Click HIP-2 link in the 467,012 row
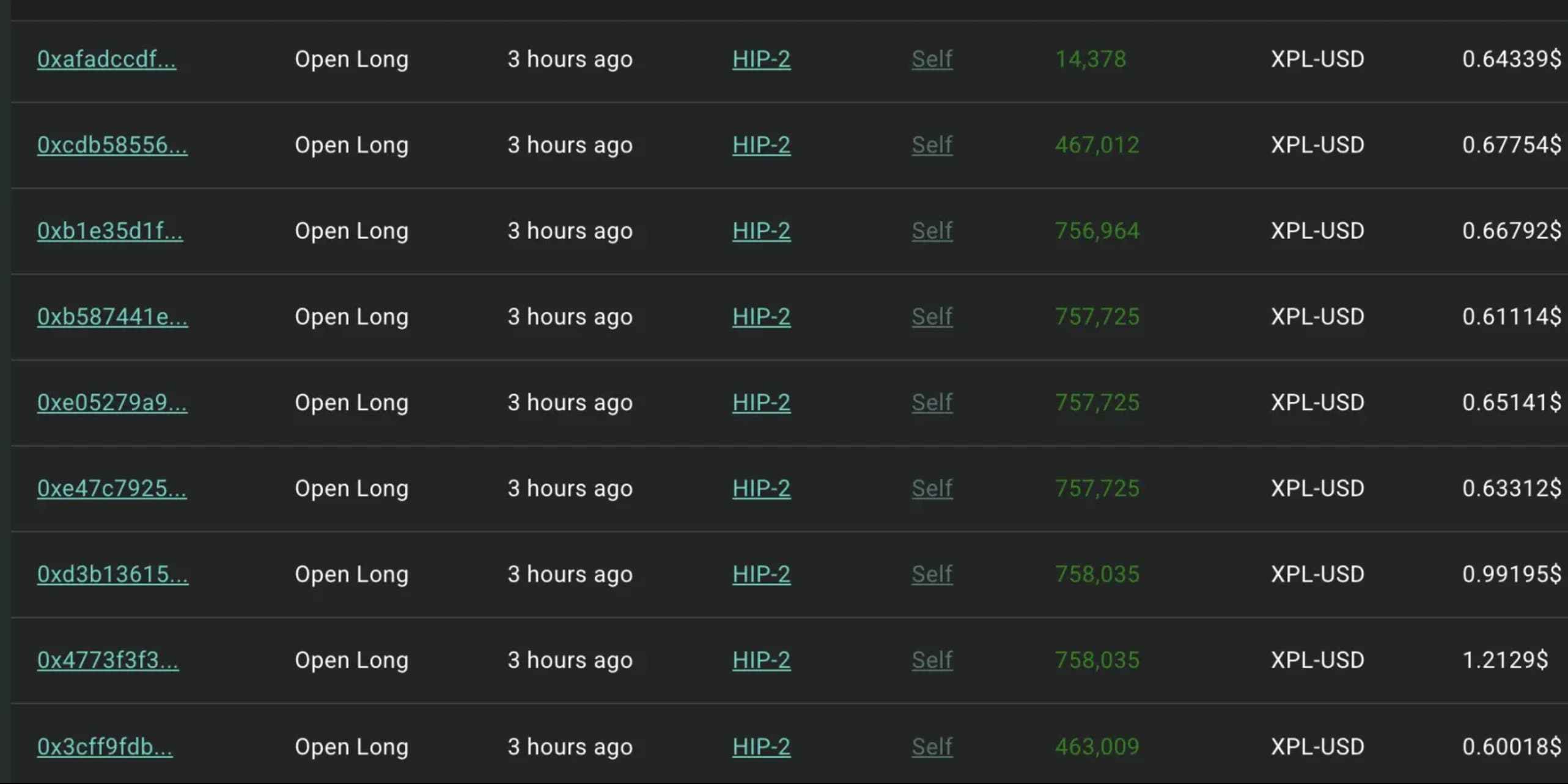Screen dimensions: 1568x784 pyautogui.click(x=761, y=145)
